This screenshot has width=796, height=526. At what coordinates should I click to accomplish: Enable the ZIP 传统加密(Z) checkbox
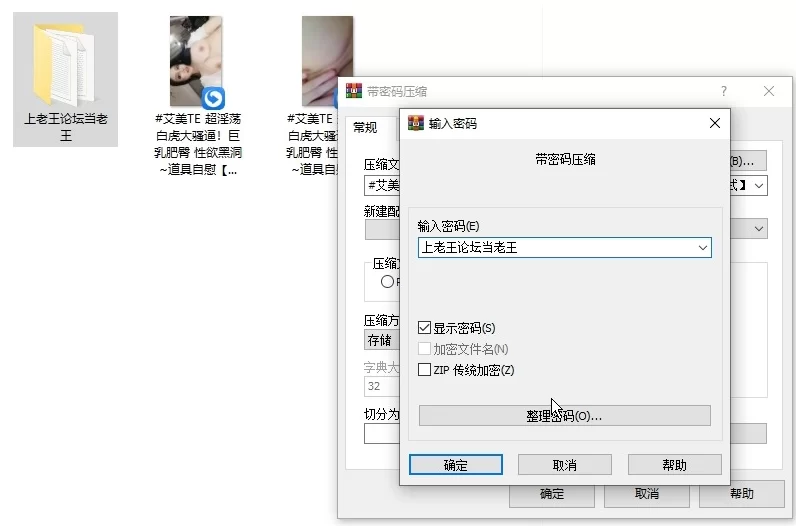[x=424, y=369]
